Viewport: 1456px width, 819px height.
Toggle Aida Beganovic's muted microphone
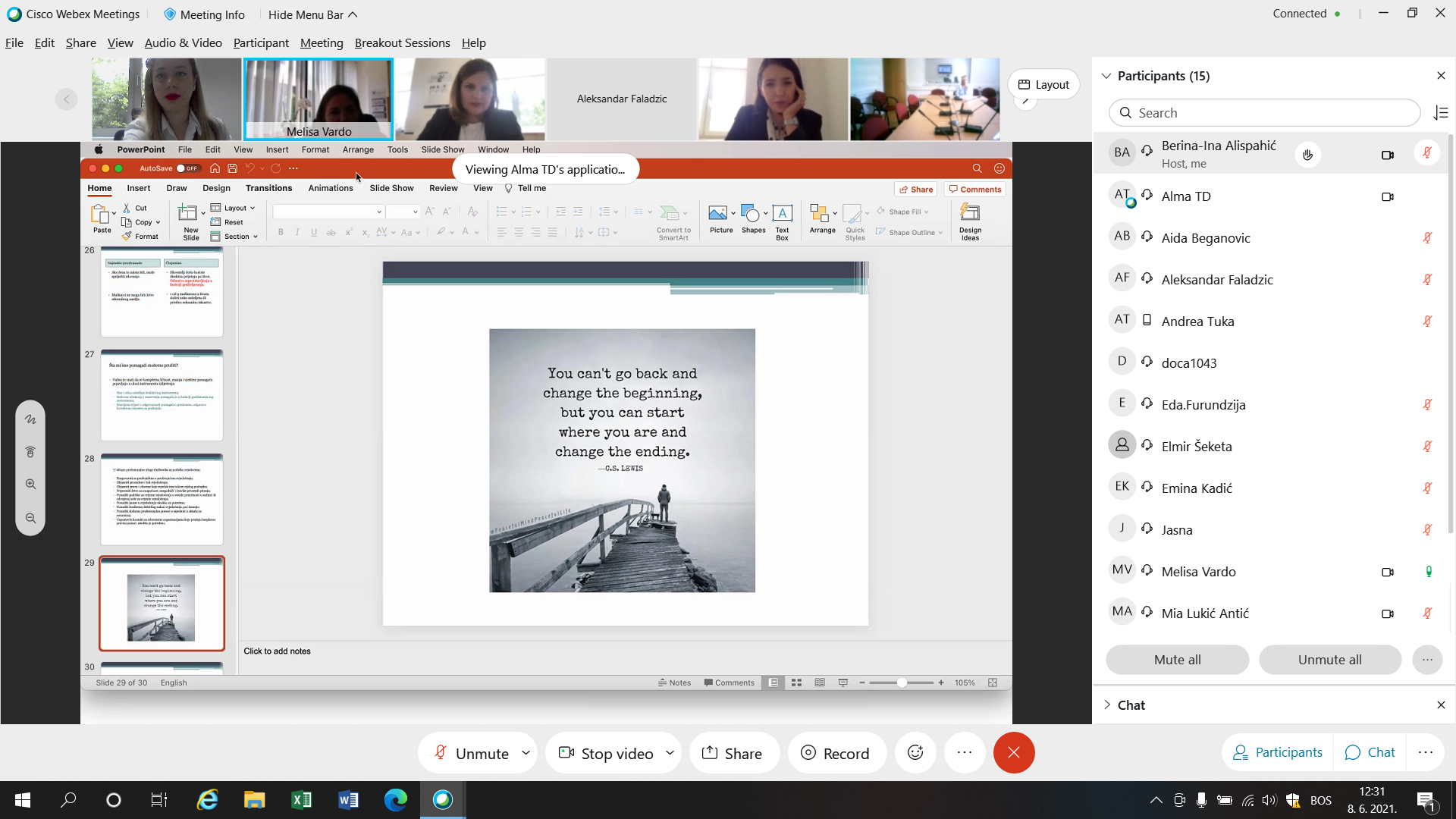click(x=1426, y=238)
